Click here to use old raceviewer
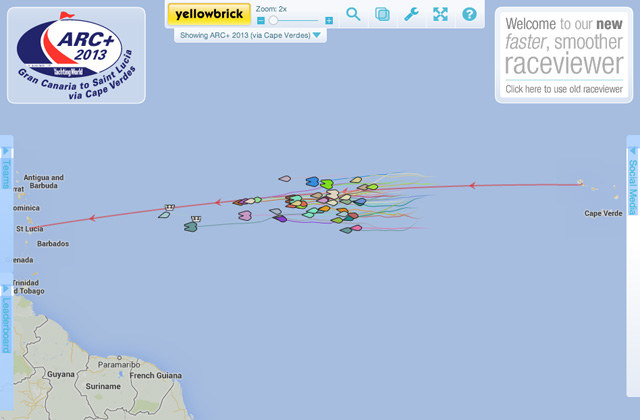 [x=564, y=89]
